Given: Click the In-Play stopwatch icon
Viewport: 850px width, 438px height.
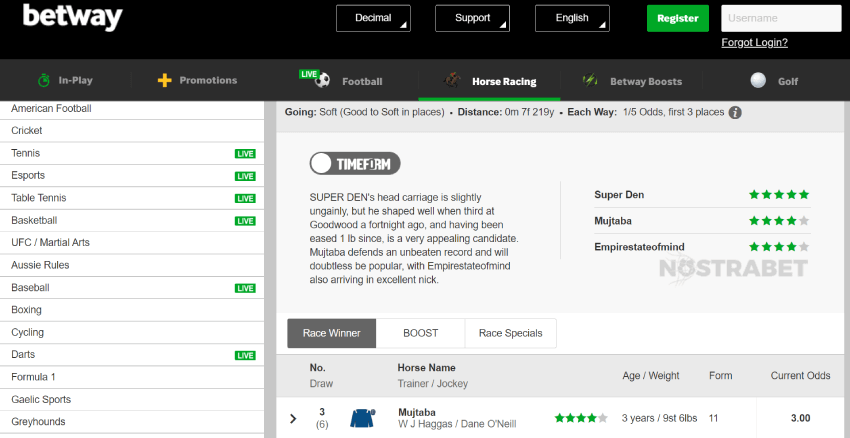Looking at the screenshot, I should [x=44, y=80].
